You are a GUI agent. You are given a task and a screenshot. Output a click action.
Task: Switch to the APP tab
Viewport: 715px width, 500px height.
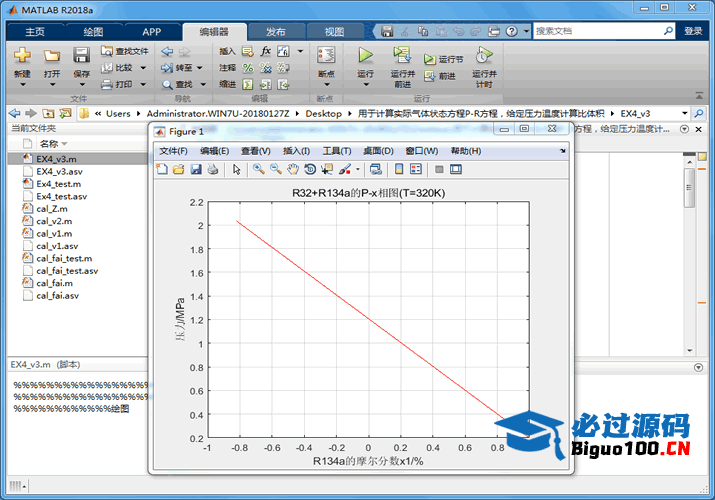152,31
